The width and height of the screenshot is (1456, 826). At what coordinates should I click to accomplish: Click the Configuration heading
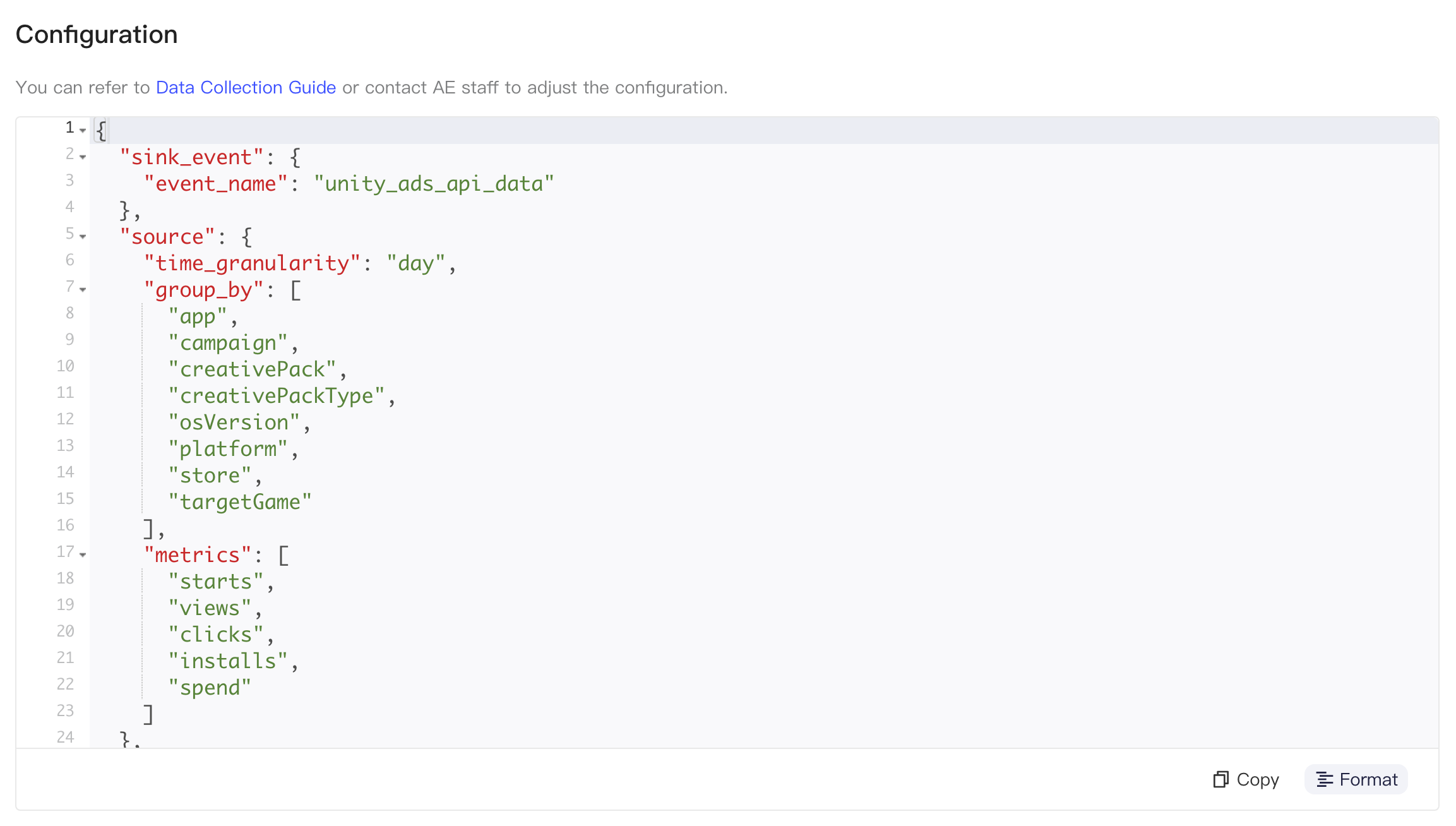coord(97,34)
